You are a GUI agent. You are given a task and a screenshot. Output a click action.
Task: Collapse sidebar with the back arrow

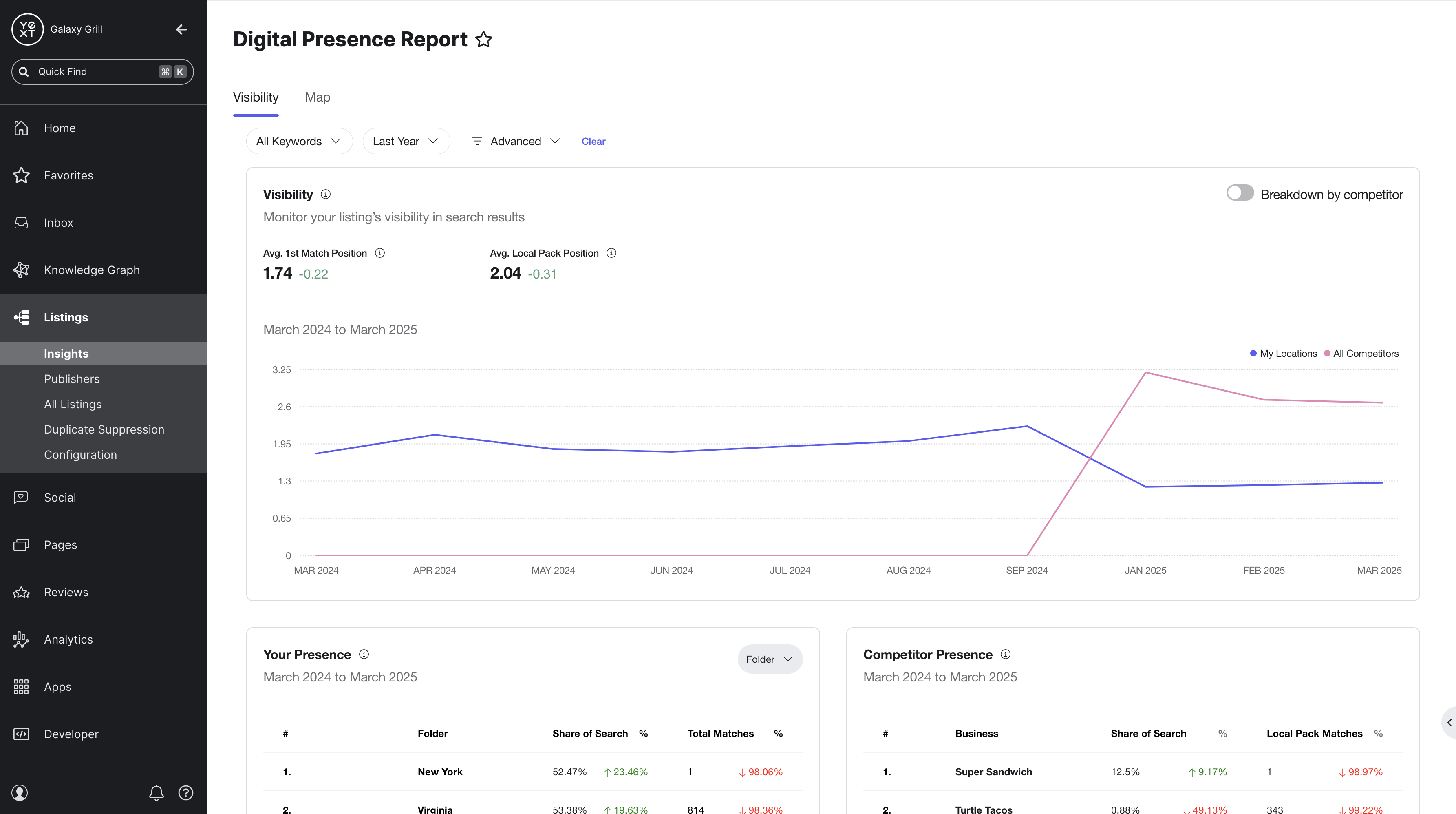pos(181,29)
